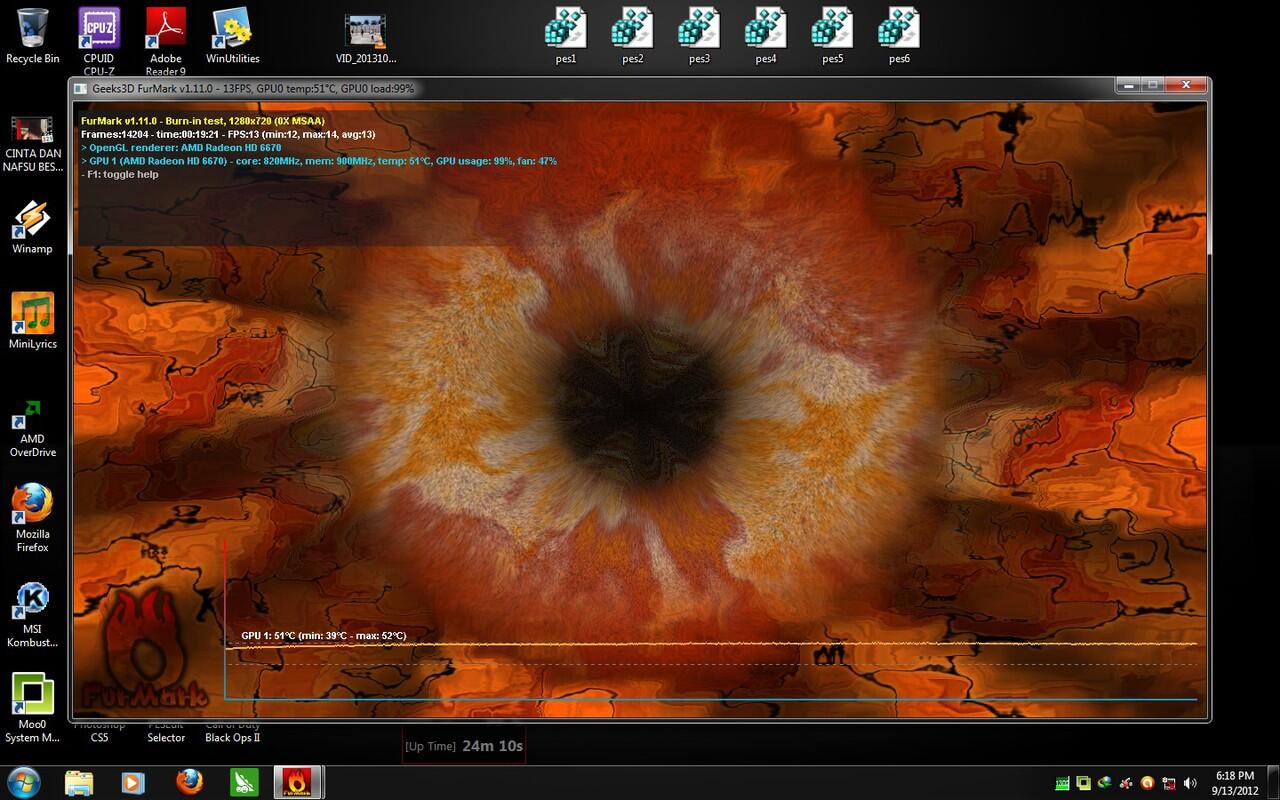Launch the Winamp desktop shortcut
Viewport: 1280px width, 800px height.
pos(32,227)
